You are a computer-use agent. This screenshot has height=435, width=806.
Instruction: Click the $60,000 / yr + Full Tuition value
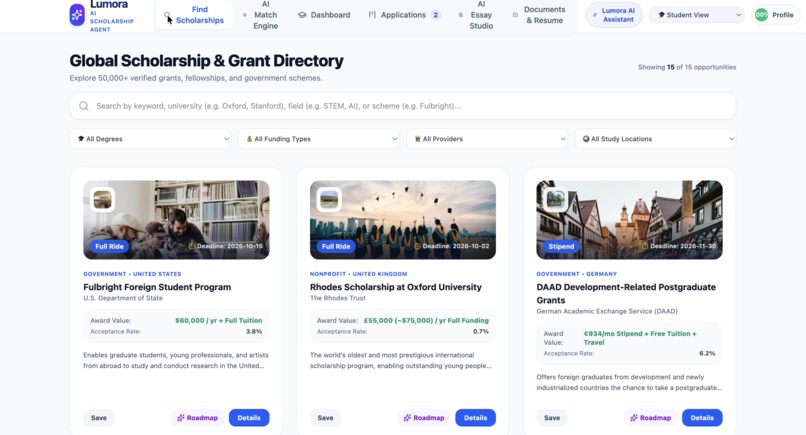(x=218, y=320)
